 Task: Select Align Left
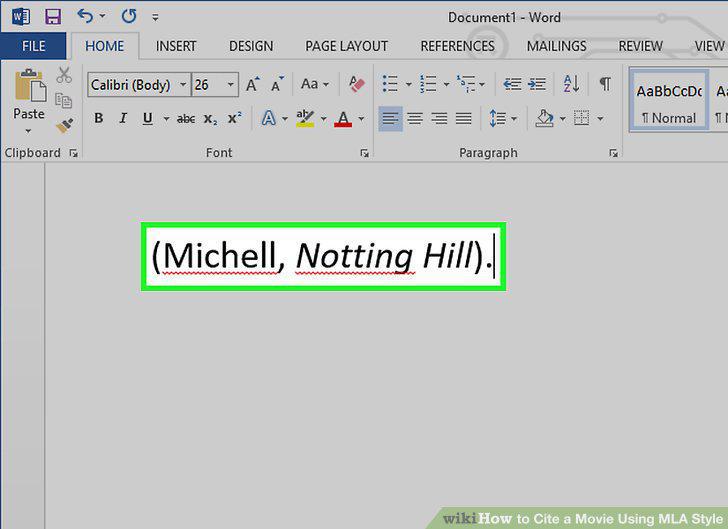390,119
